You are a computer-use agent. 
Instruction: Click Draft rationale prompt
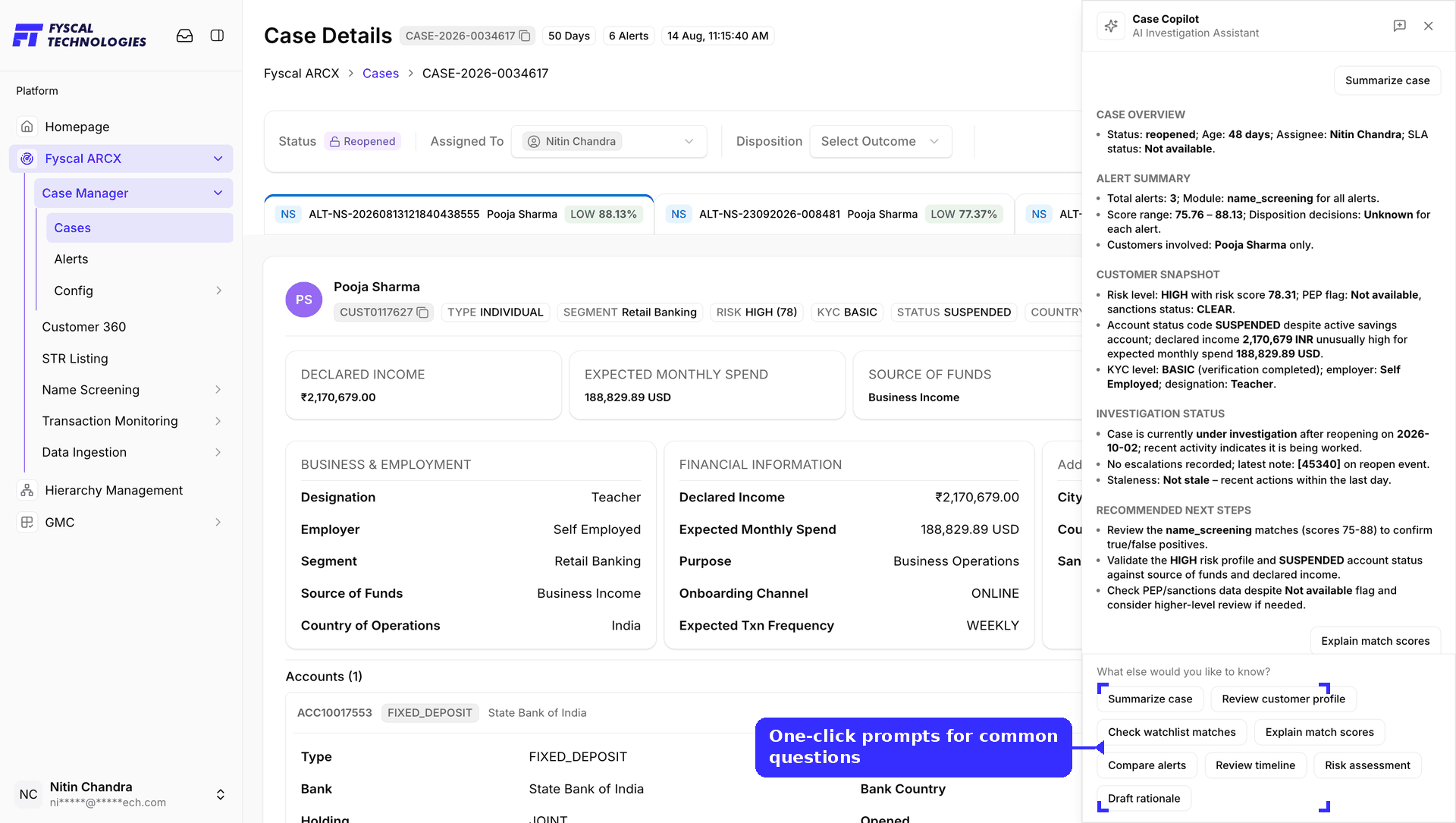(x=1144, y=799)
